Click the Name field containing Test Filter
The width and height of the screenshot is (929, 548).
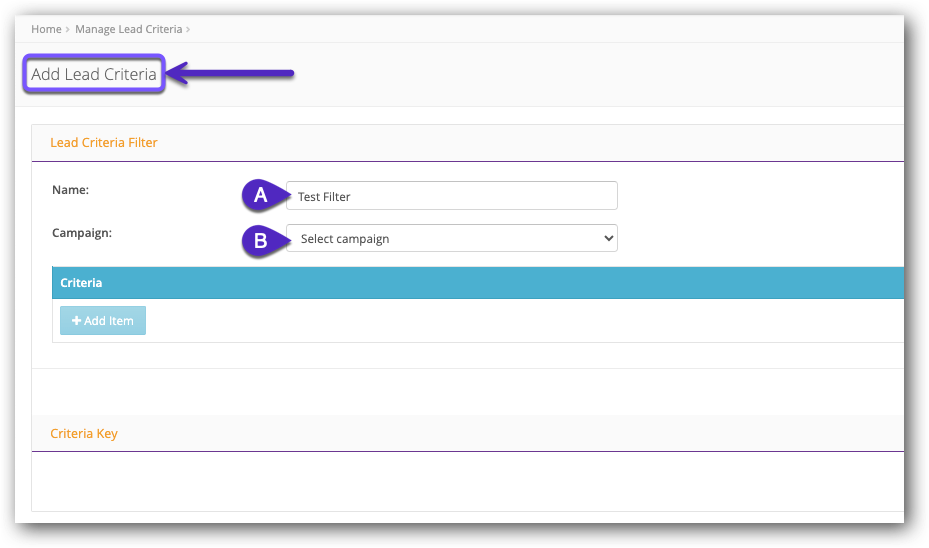[451, 196]
